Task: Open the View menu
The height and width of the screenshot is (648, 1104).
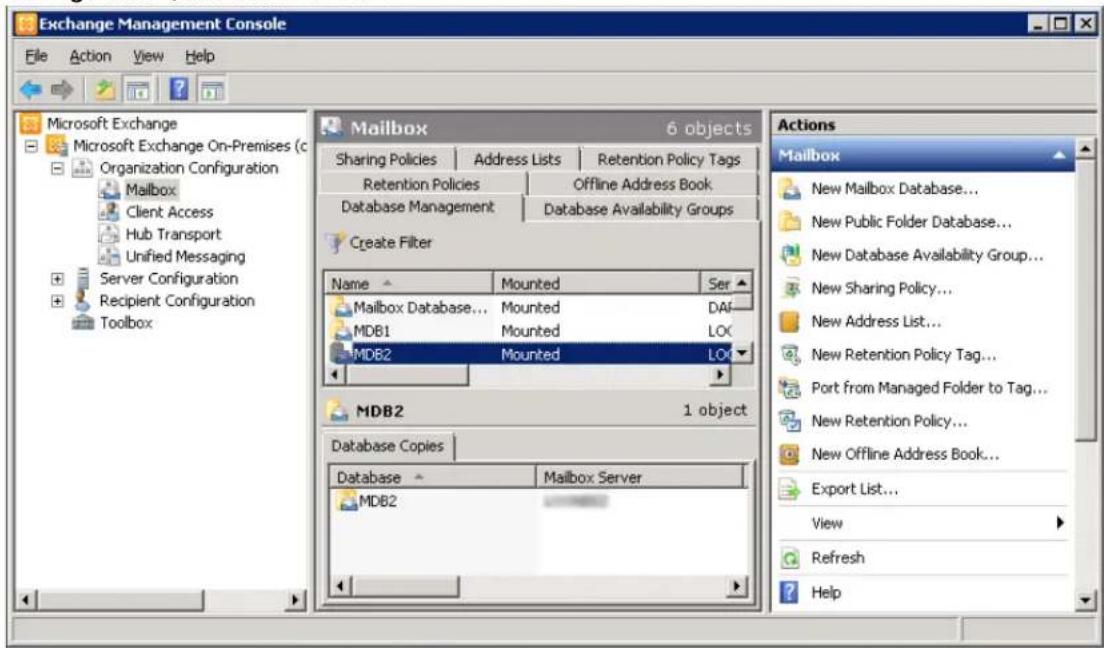Action: pos(149,56)
